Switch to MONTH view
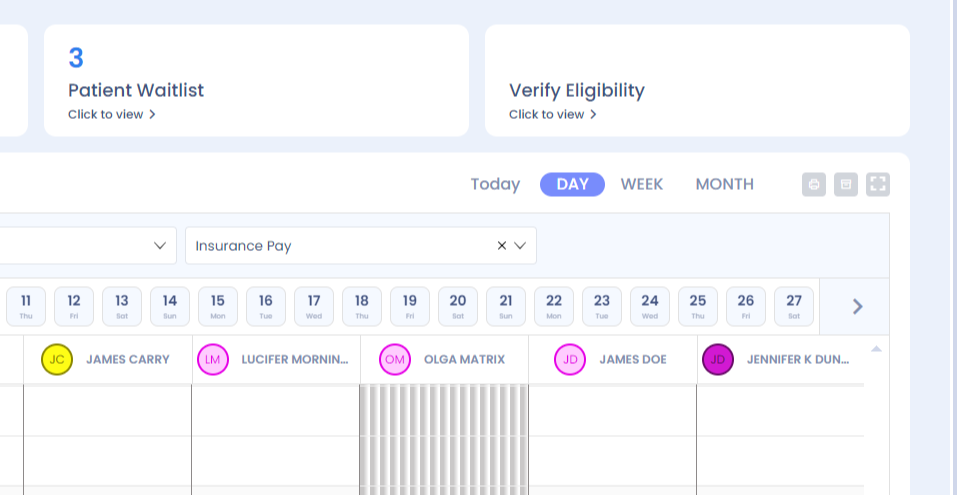The height and width of the screenshot is (495, 960). pos(724,184)
